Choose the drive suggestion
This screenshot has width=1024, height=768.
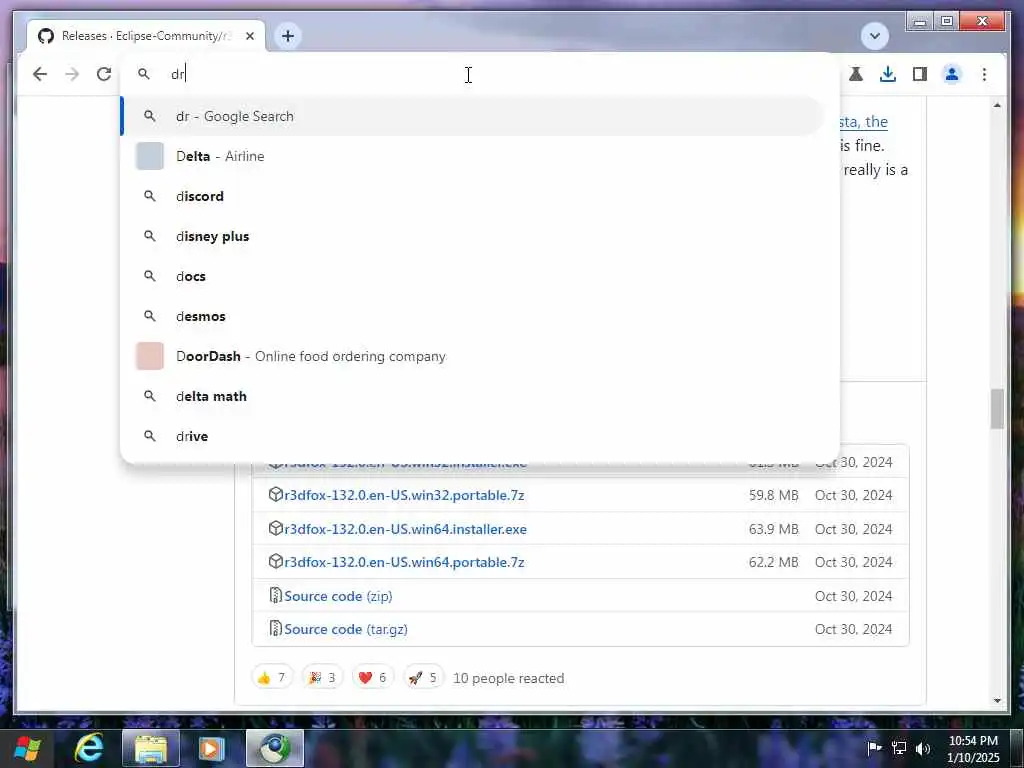pos(472,436)
